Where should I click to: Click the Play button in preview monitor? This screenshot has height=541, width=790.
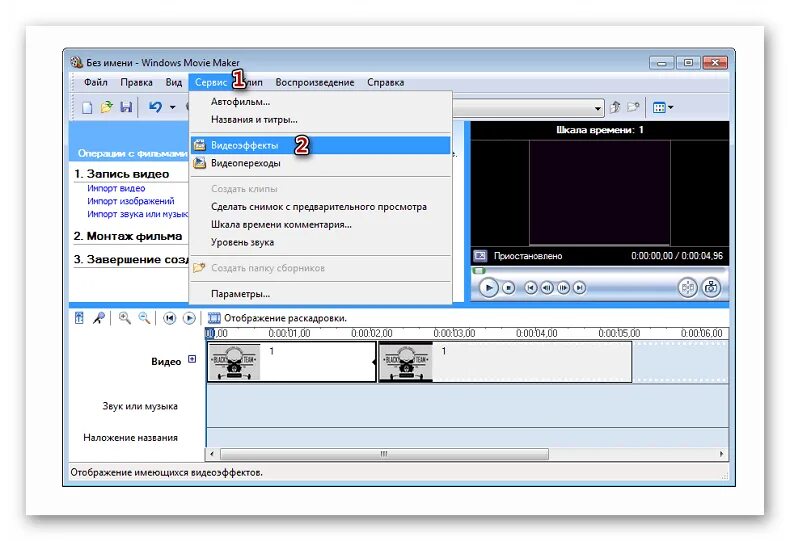point(488,288)
